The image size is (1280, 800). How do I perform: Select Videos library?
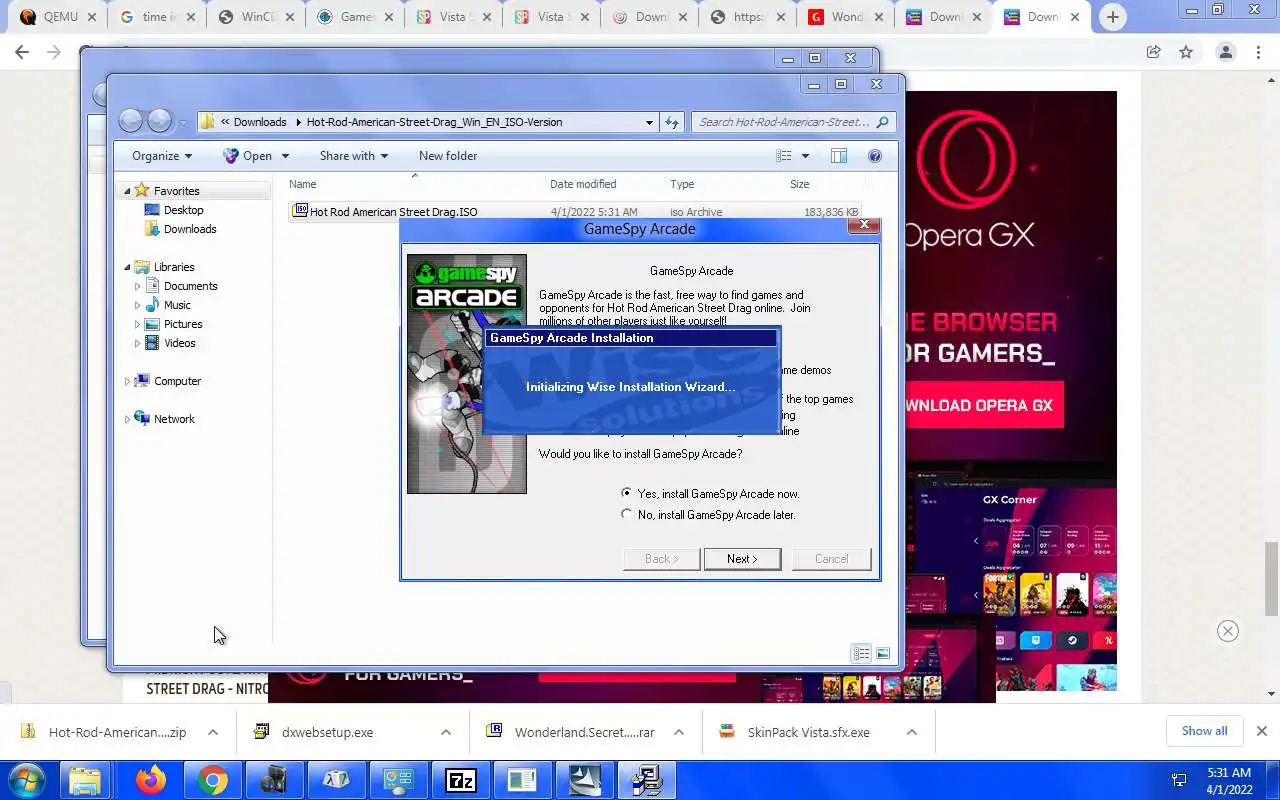pos(180,343)
